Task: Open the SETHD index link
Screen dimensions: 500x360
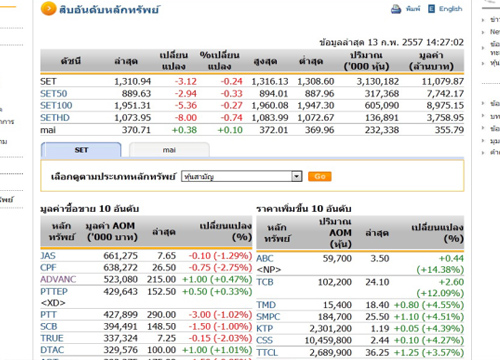Action: [x=55, y=118]
